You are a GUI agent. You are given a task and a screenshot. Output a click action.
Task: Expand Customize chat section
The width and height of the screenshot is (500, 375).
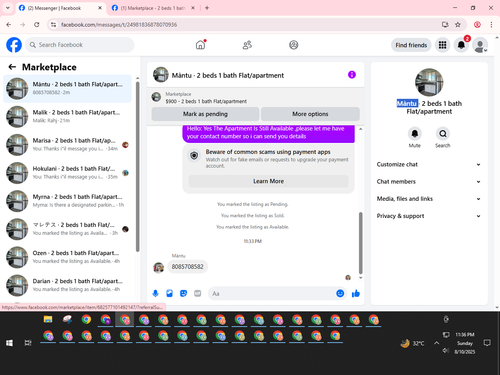429,164
